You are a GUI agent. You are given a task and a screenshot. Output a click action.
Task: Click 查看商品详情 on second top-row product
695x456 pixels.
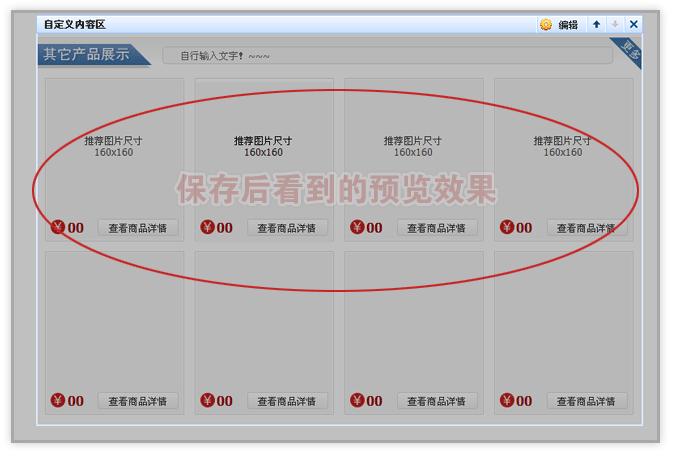coord(287,228)
